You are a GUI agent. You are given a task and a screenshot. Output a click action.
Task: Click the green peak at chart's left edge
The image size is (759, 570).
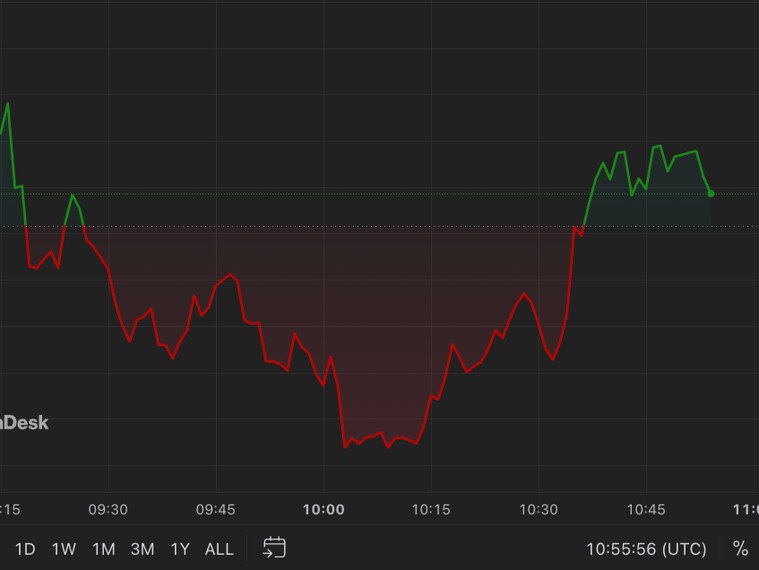pyautogui.click(x=8, y=103)
